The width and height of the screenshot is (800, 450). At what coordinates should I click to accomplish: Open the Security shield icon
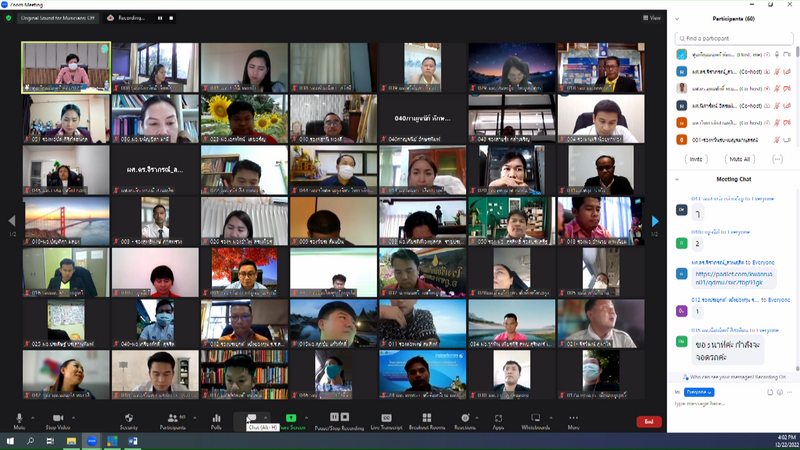click(128, 418)
